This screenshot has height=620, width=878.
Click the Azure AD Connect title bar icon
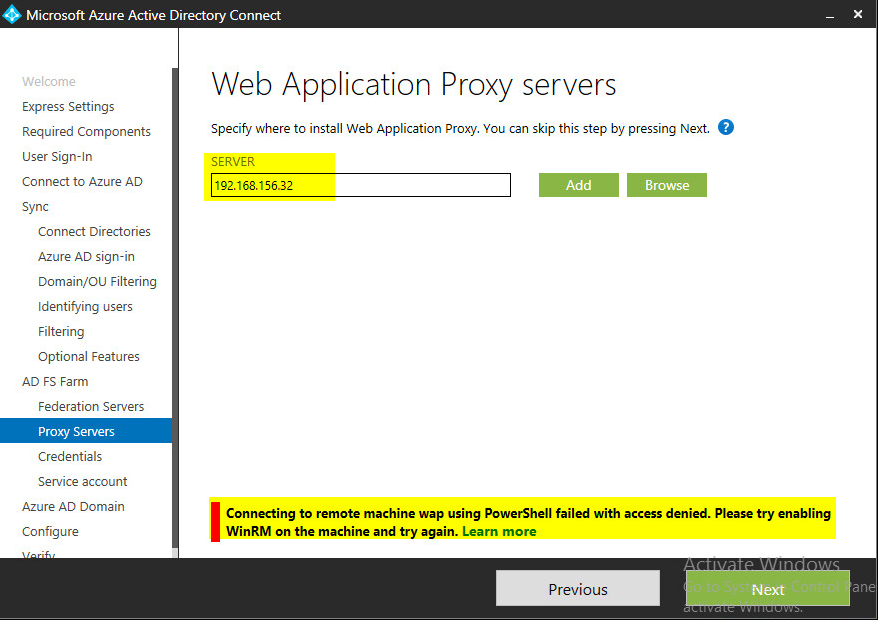pyautogui.click(x=12, y=15)
